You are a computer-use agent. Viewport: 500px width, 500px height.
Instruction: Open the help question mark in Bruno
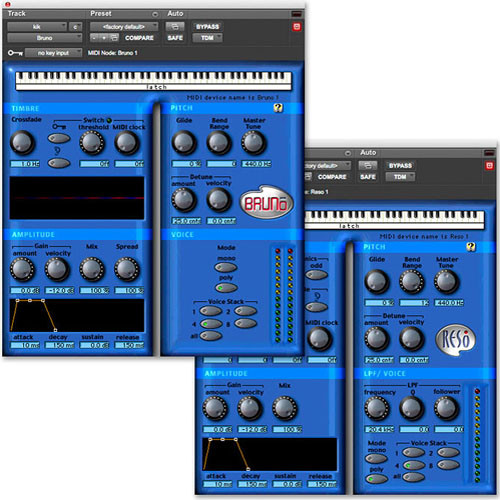tap(278, 108)
